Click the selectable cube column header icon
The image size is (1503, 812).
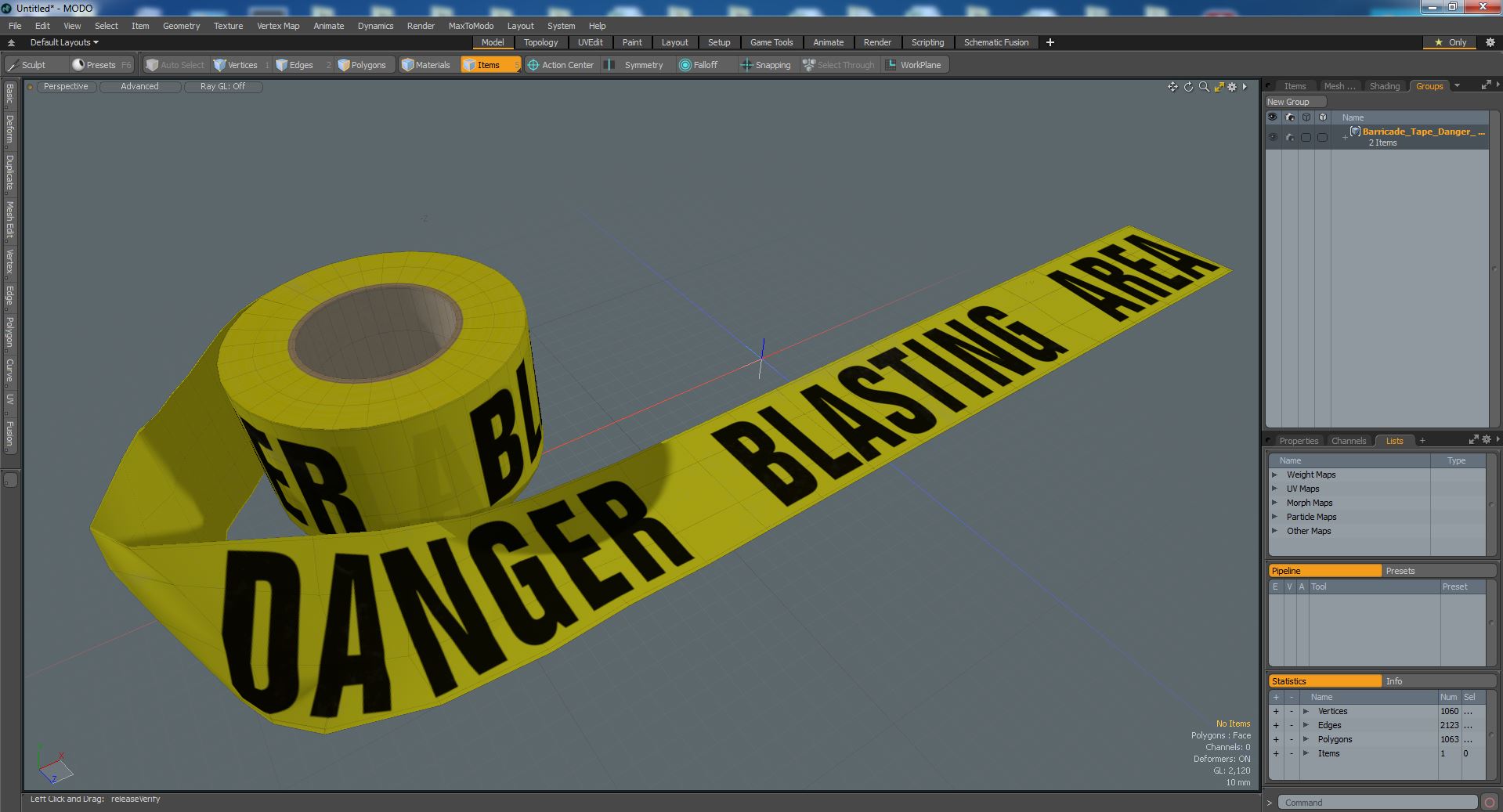coord(1306,117)
